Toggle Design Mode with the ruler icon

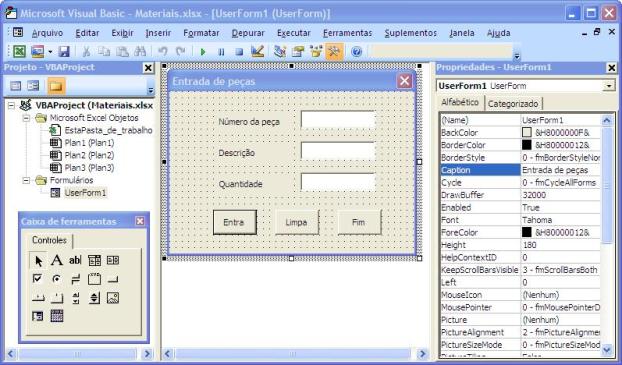click(257, 52)
